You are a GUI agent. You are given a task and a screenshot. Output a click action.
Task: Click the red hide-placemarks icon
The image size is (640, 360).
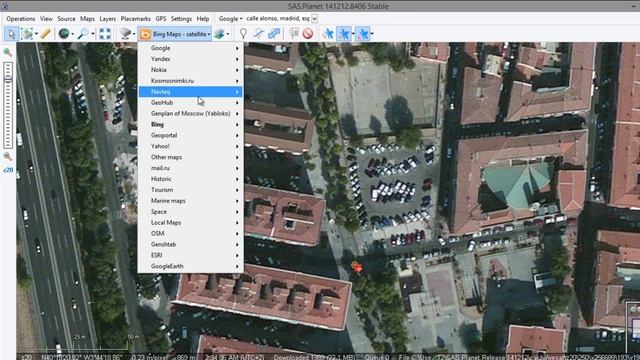(x=308, y=34)
